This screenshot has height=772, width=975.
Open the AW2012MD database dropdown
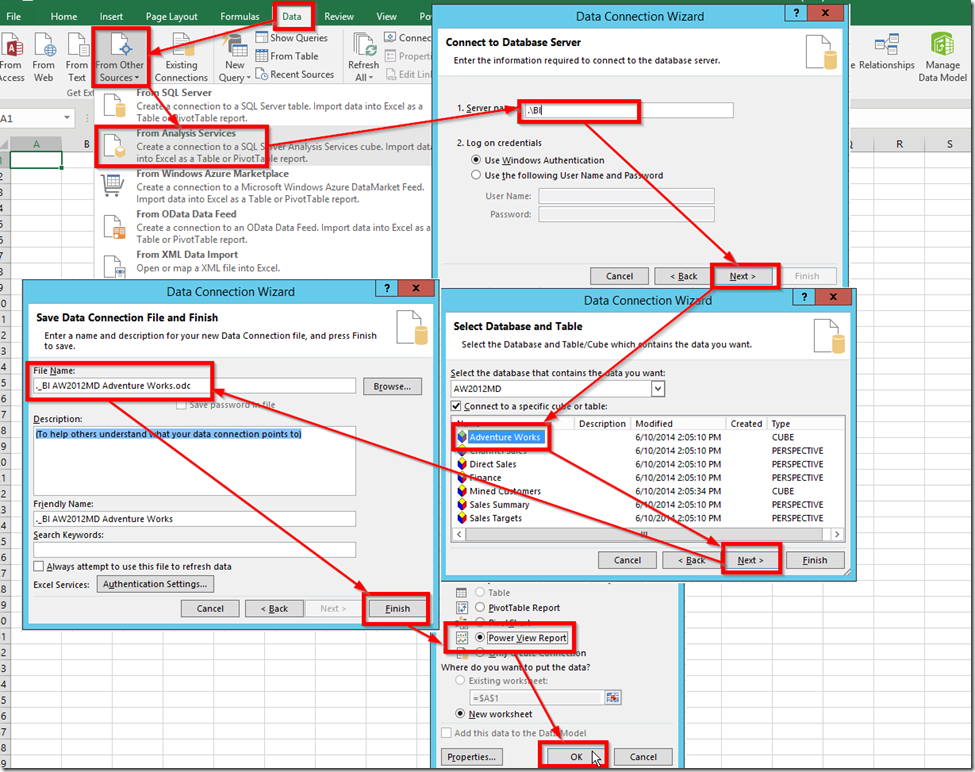click(x=657, y=389)
